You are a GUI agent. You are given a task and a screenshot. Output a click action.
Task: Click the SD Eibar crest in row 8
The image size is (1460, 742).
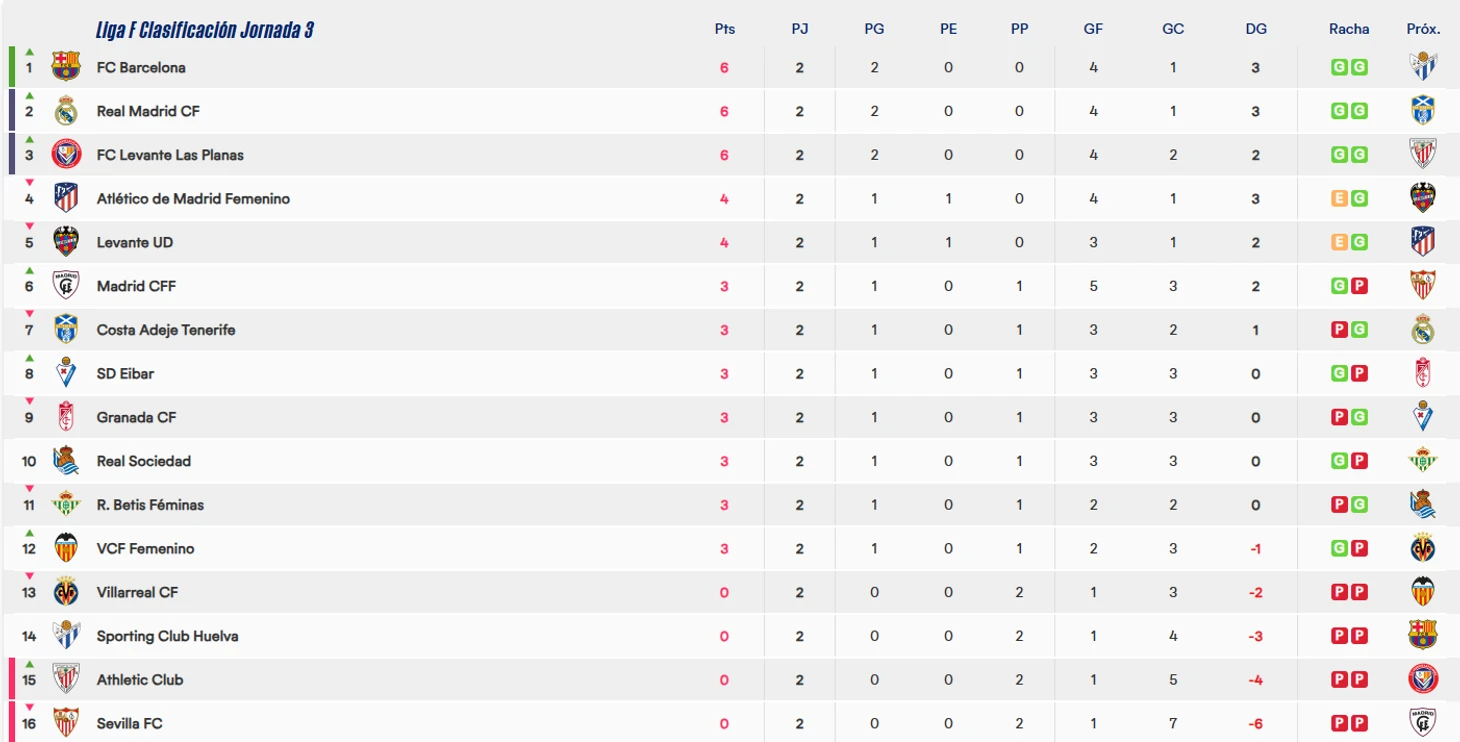point(66,373)
